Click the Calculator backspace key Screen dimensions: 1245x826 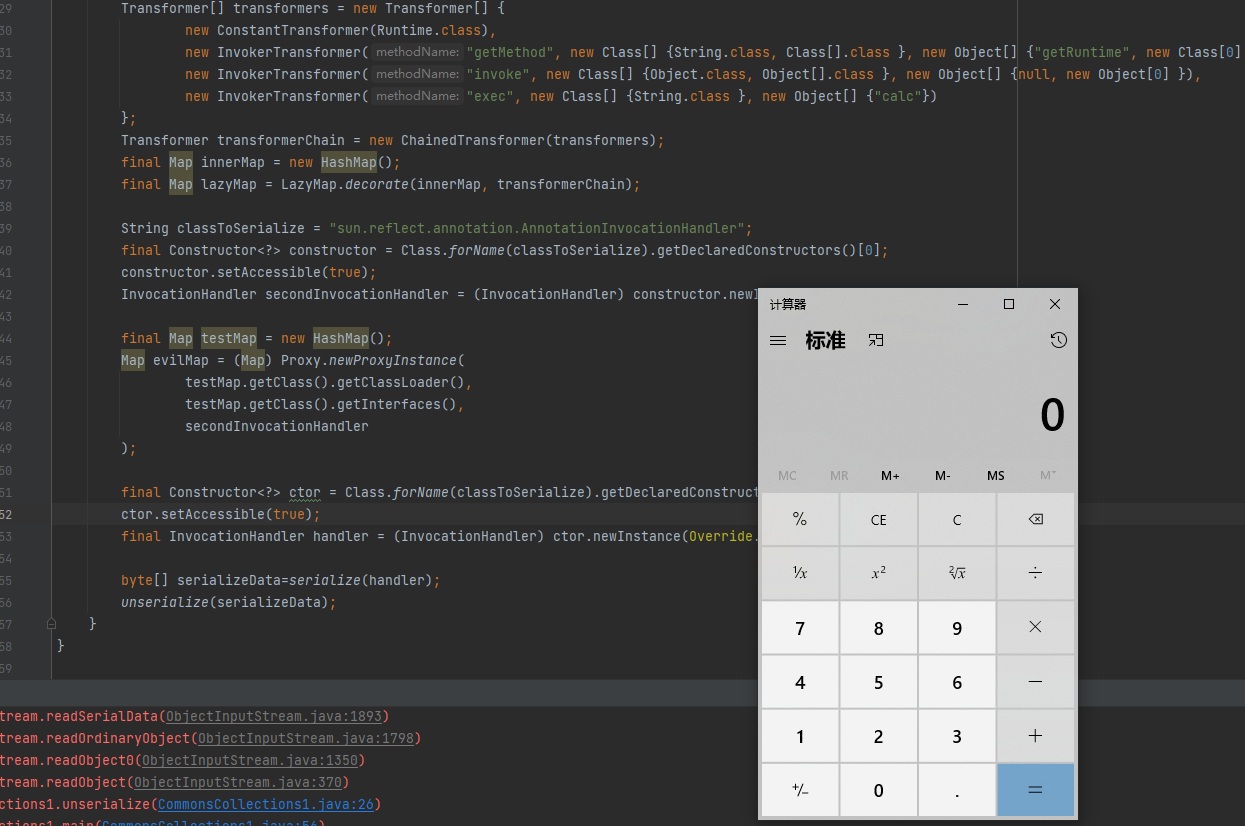pyautogui.click(x=1035, y=519)
